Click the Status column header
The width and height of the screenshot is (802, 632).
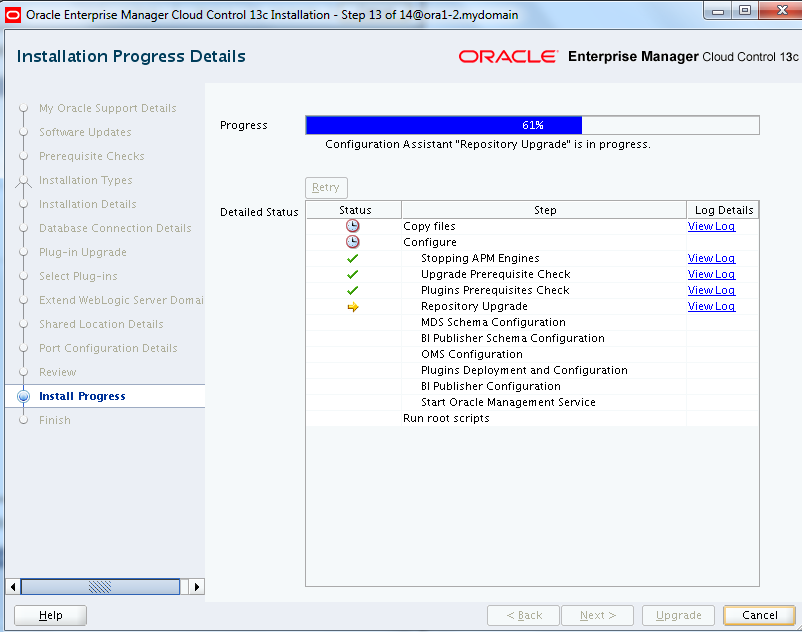355,210
